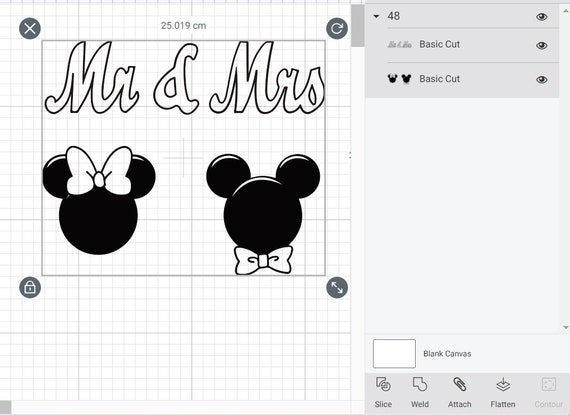
Task: Collapse the group 48 arrow
Action: pos(376,16)
